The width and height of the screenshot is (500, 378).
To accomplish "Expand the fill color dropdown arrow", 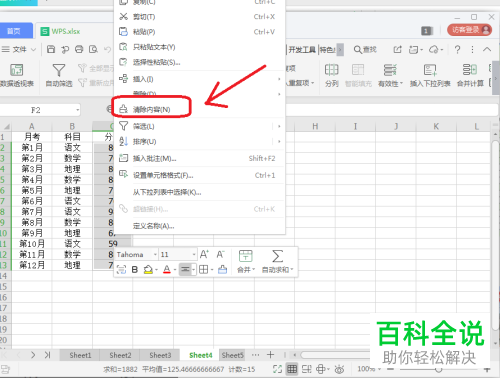I will (156, 270).
